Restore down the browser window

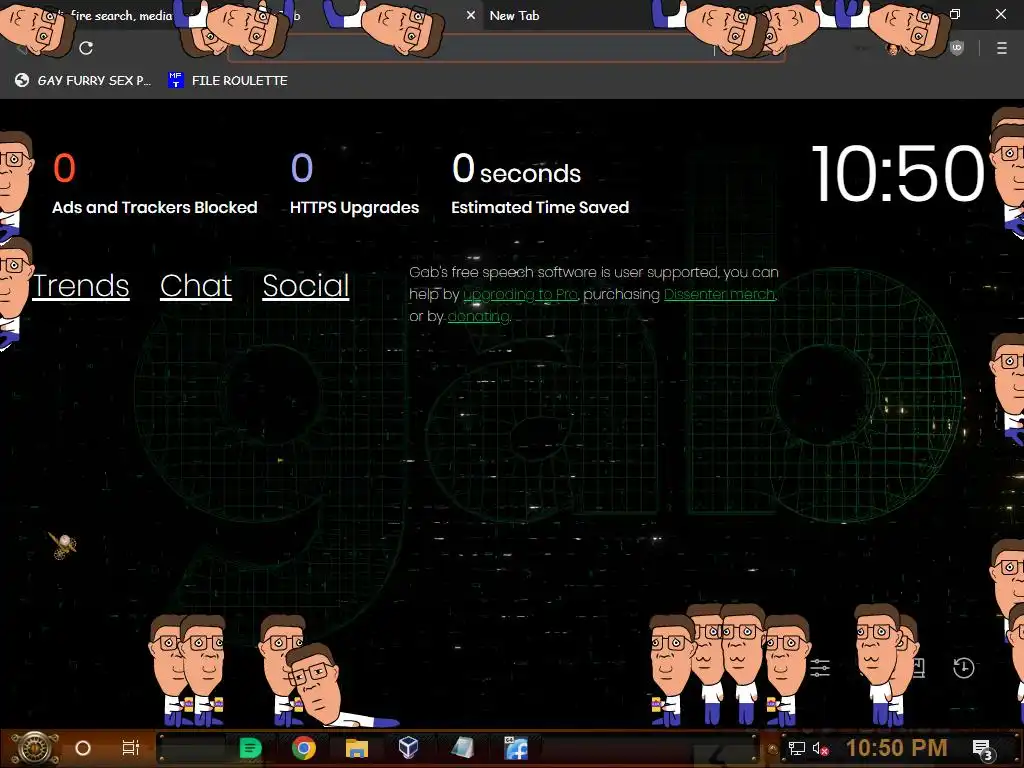pyautogui.click(x=955, y=14)
